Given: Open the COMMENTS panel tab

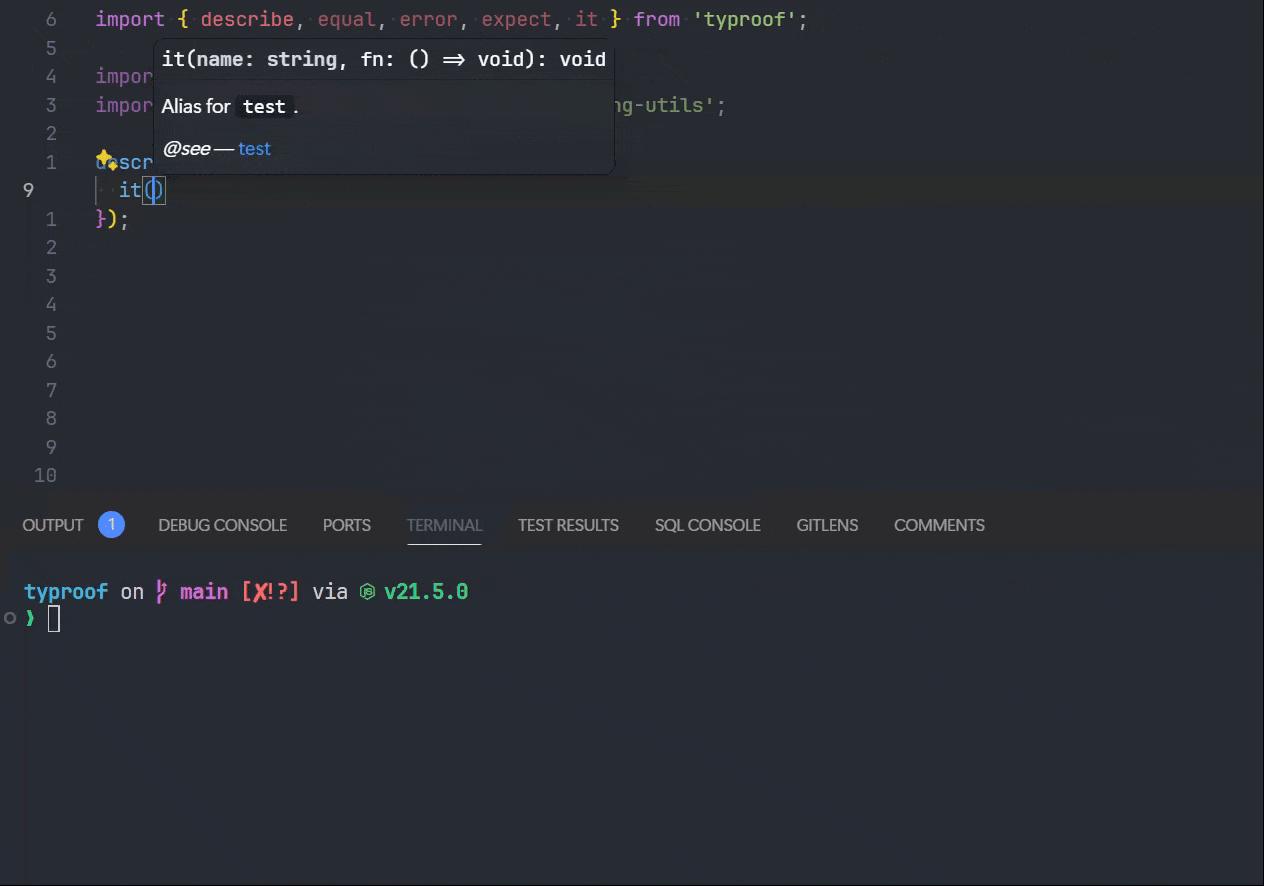Looking at the screenshot, I should [x=939, y=525].
